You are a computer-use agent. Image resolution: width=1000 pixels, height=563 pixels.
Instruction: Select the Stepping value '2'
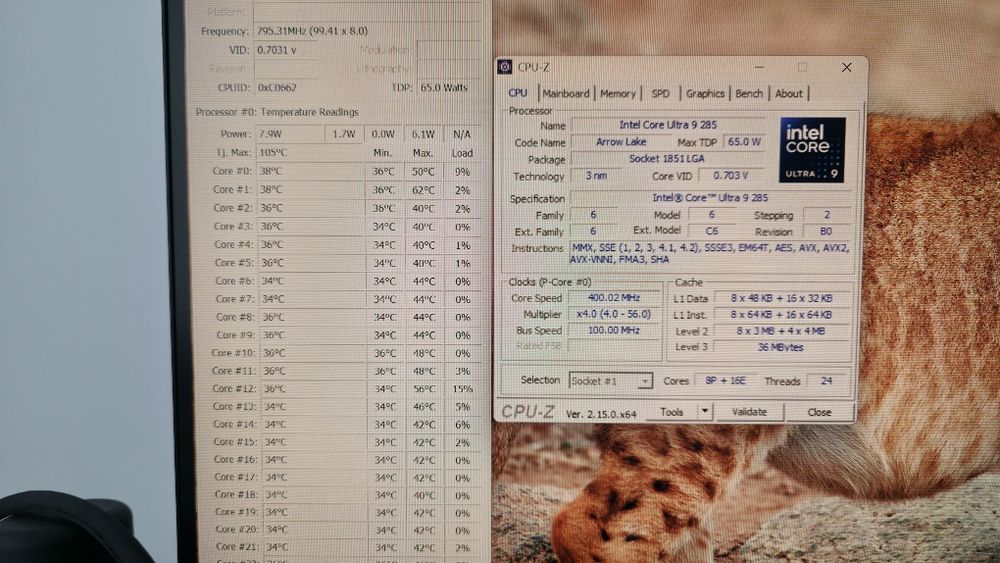click(x=827, y=215)
